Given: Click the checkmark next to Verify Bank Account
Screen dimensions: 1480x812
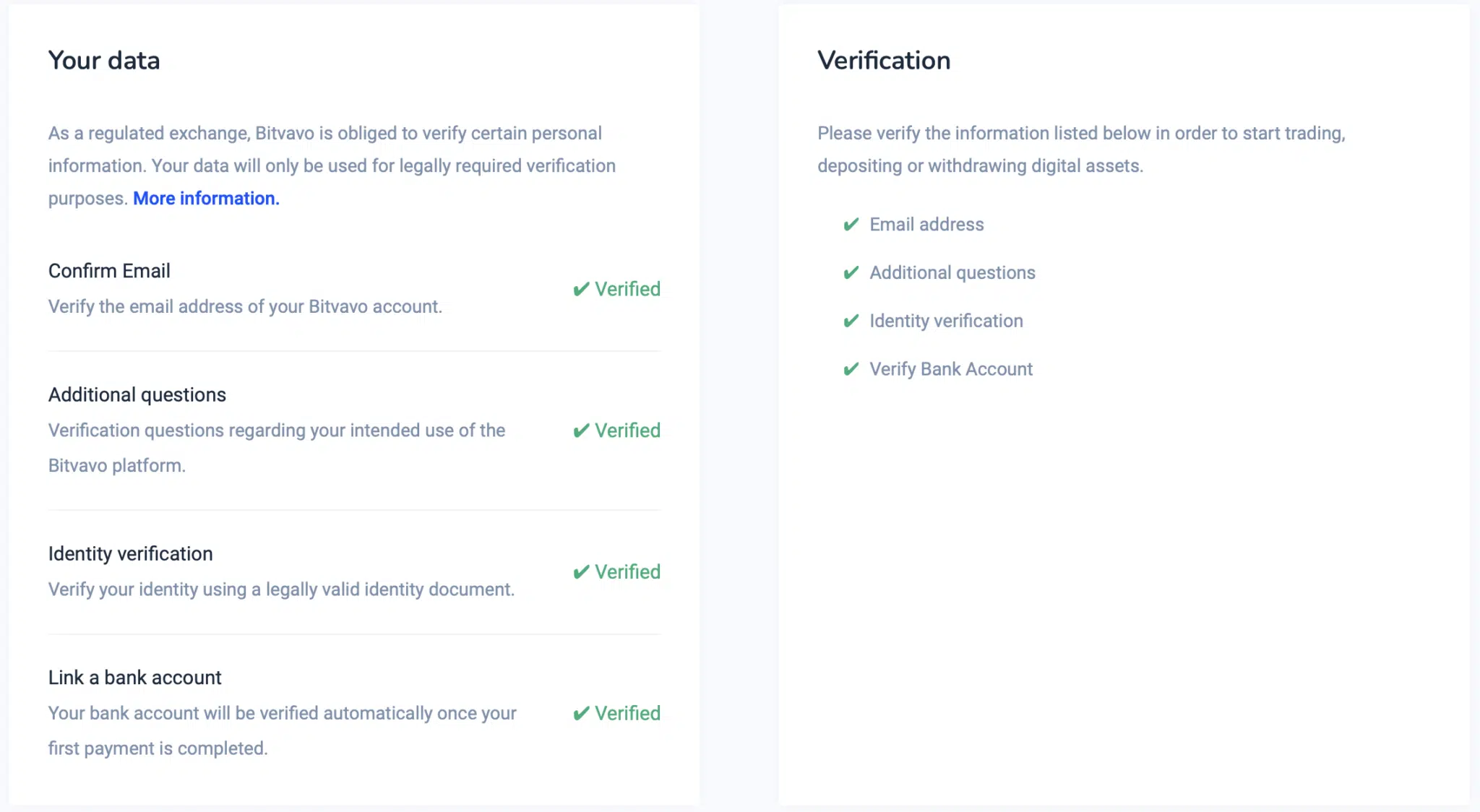Looking at the screenshot, I should point(851,369).
